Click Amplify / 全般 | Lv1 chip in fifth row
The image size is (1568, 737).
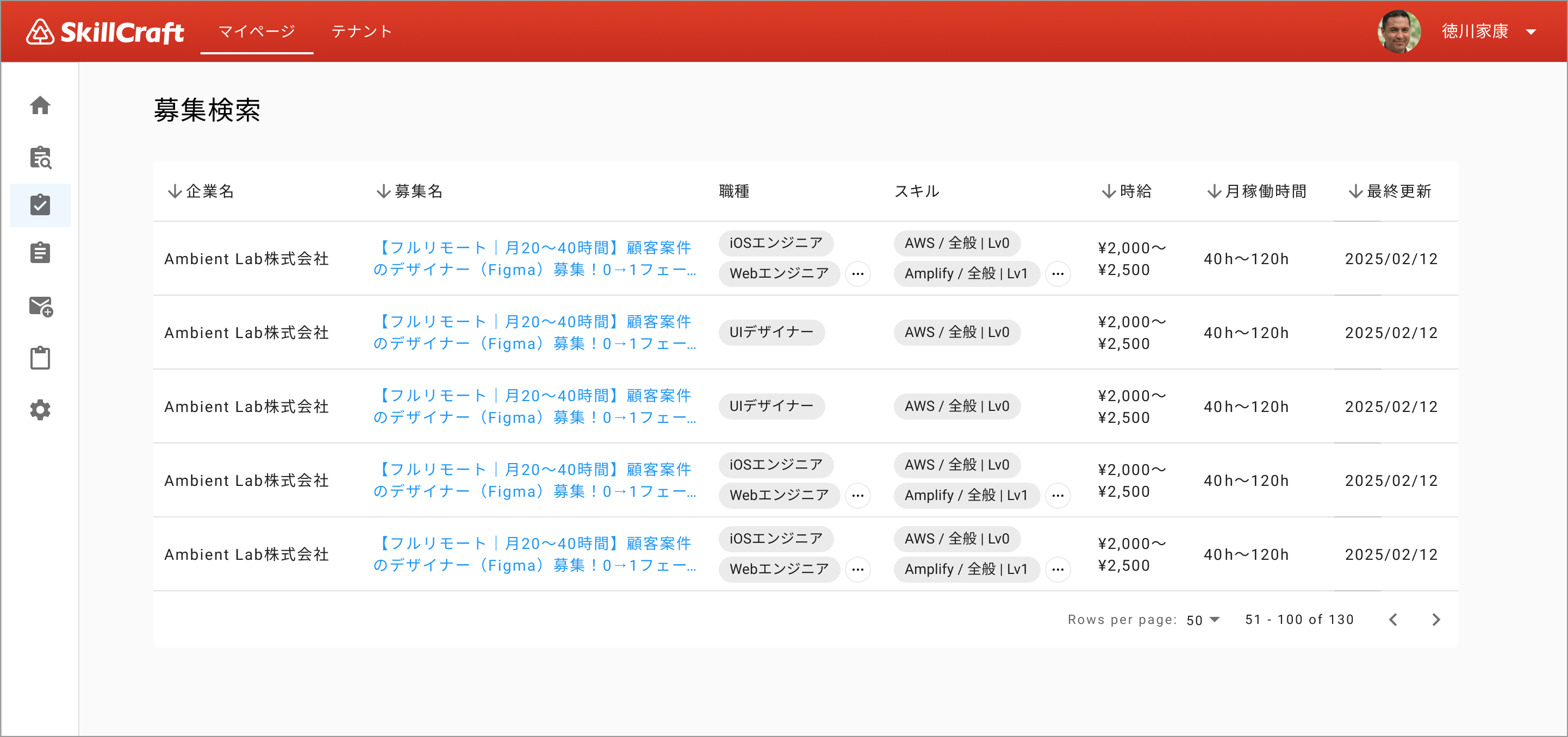[967, 570]
